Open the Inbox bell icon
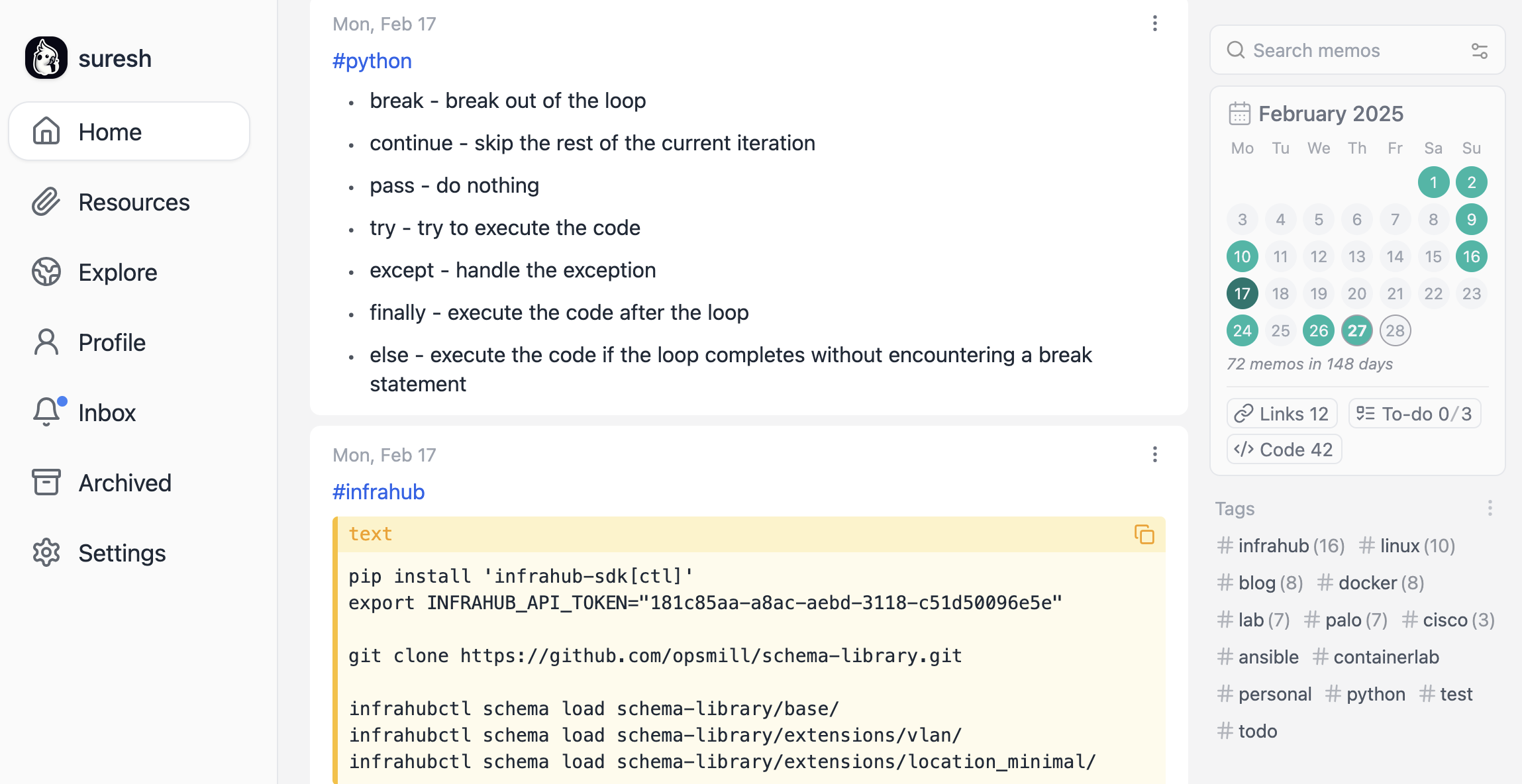Image resolution: width=1522 pixels, height=784 pixels. point(46,412)
